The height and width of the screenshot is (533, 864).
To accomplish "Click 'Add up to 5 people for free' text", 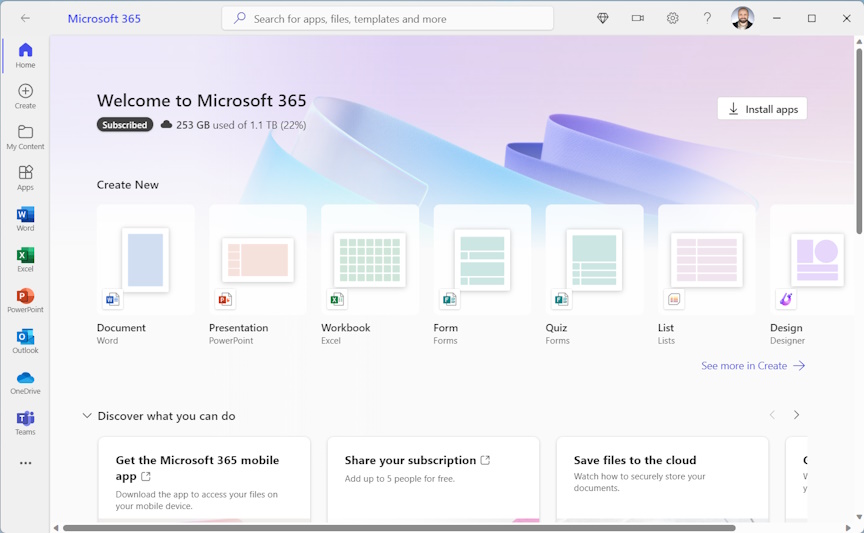I will point(400,478).
